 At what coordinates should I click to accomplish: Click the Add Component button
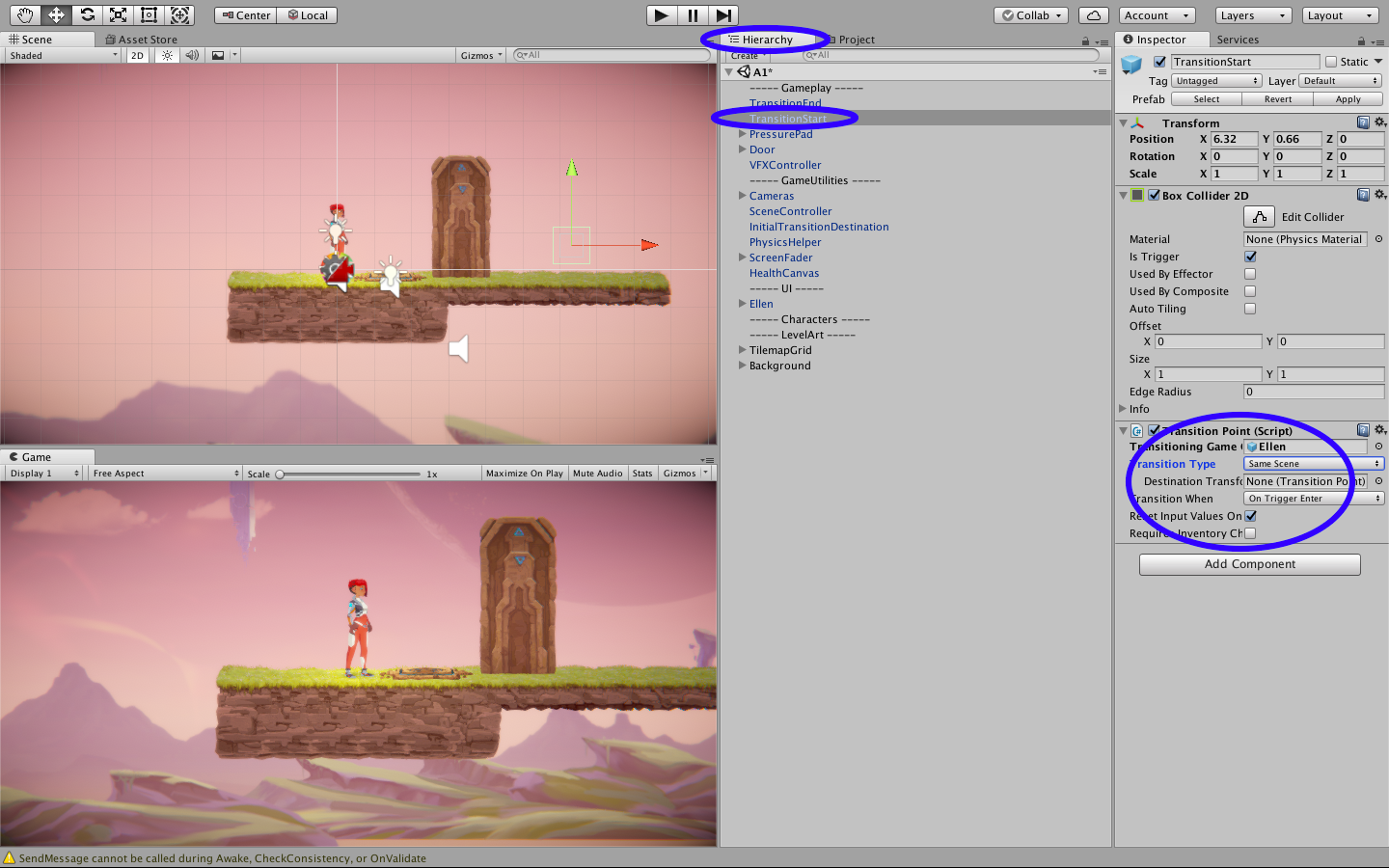(1249, 564)
